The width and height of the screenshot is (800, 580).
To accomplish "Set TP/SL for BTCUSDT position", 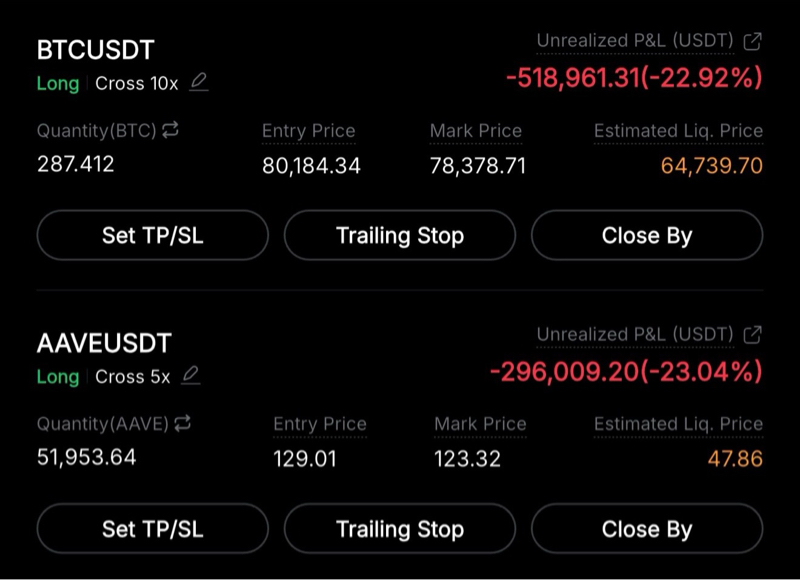I will click(x=152, y=236).
